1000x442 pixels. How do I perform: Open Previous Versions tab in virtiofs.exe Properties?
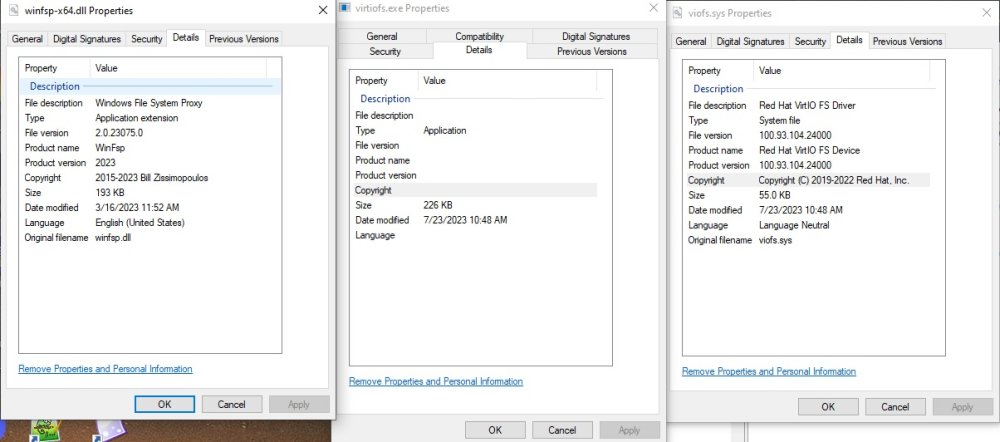point(592,51)
